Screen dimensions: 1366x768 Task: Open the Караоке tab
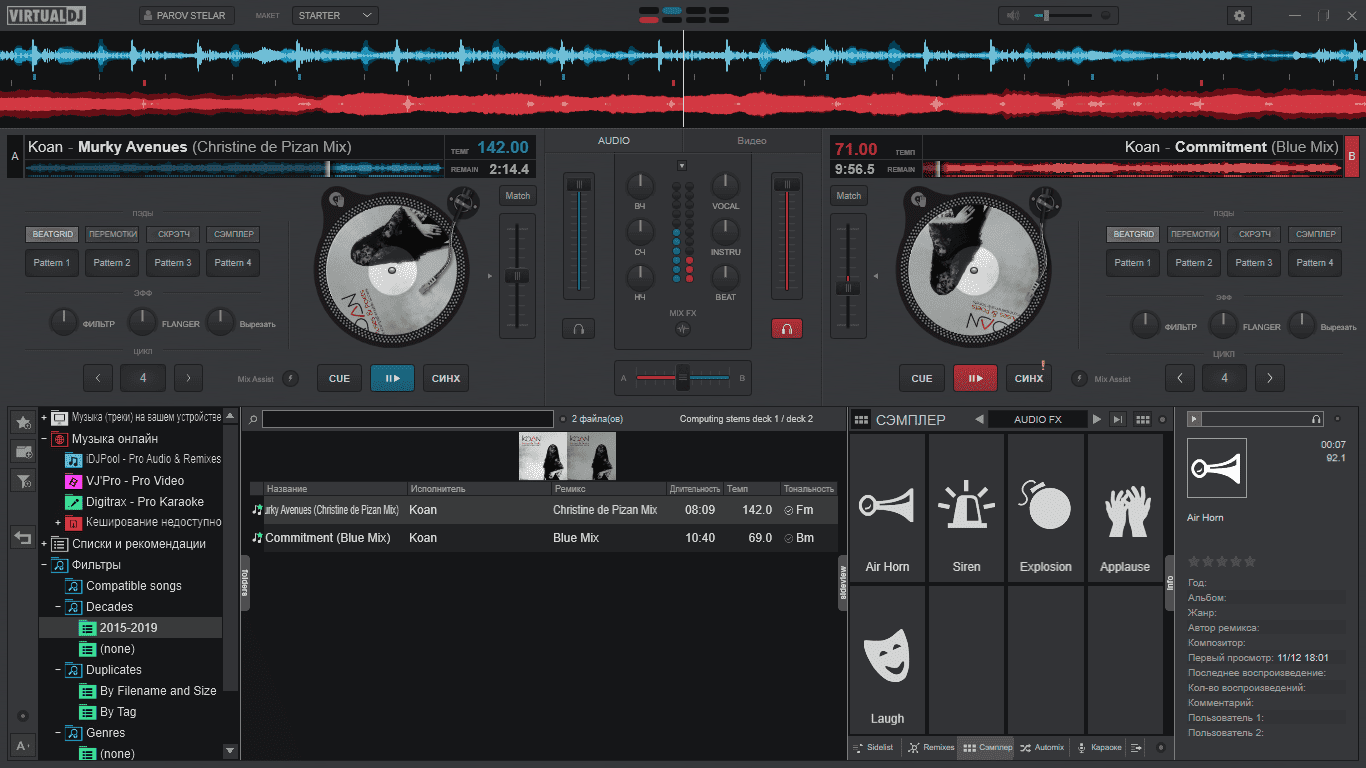[x=1099, y=747]
